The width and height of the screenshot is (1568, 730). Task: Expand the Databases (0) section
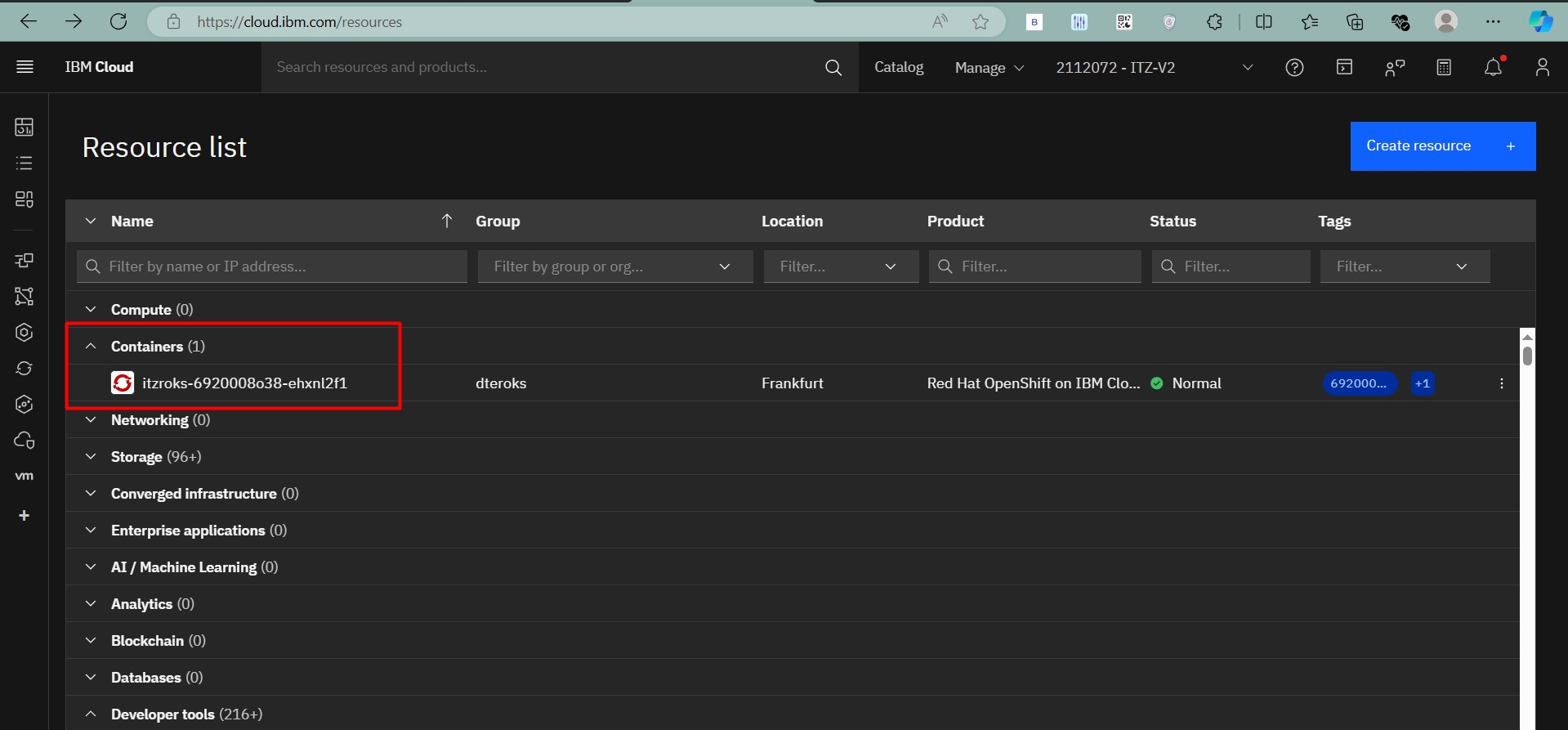click(91, 678)
